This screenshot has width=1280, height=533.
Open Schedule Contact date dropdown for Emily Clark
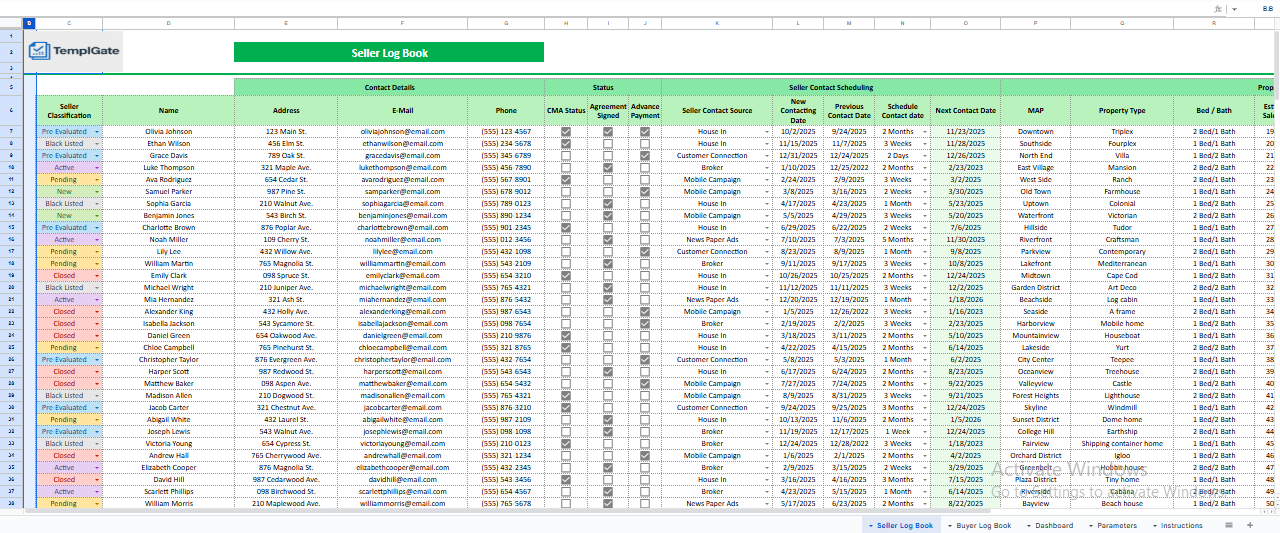[x=924, y=275]
